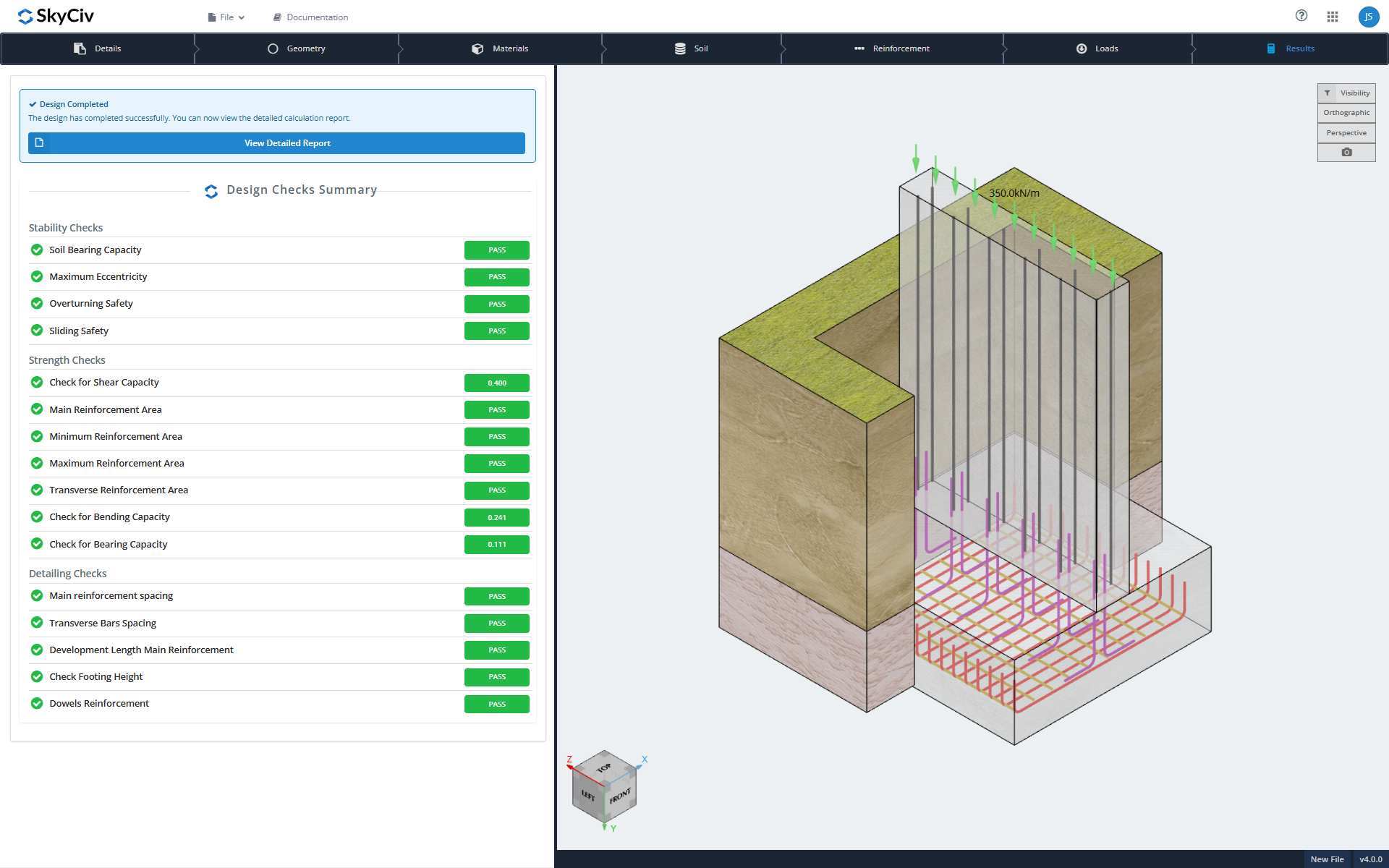Open the JS user profile avatar

tap(1368, 17)
